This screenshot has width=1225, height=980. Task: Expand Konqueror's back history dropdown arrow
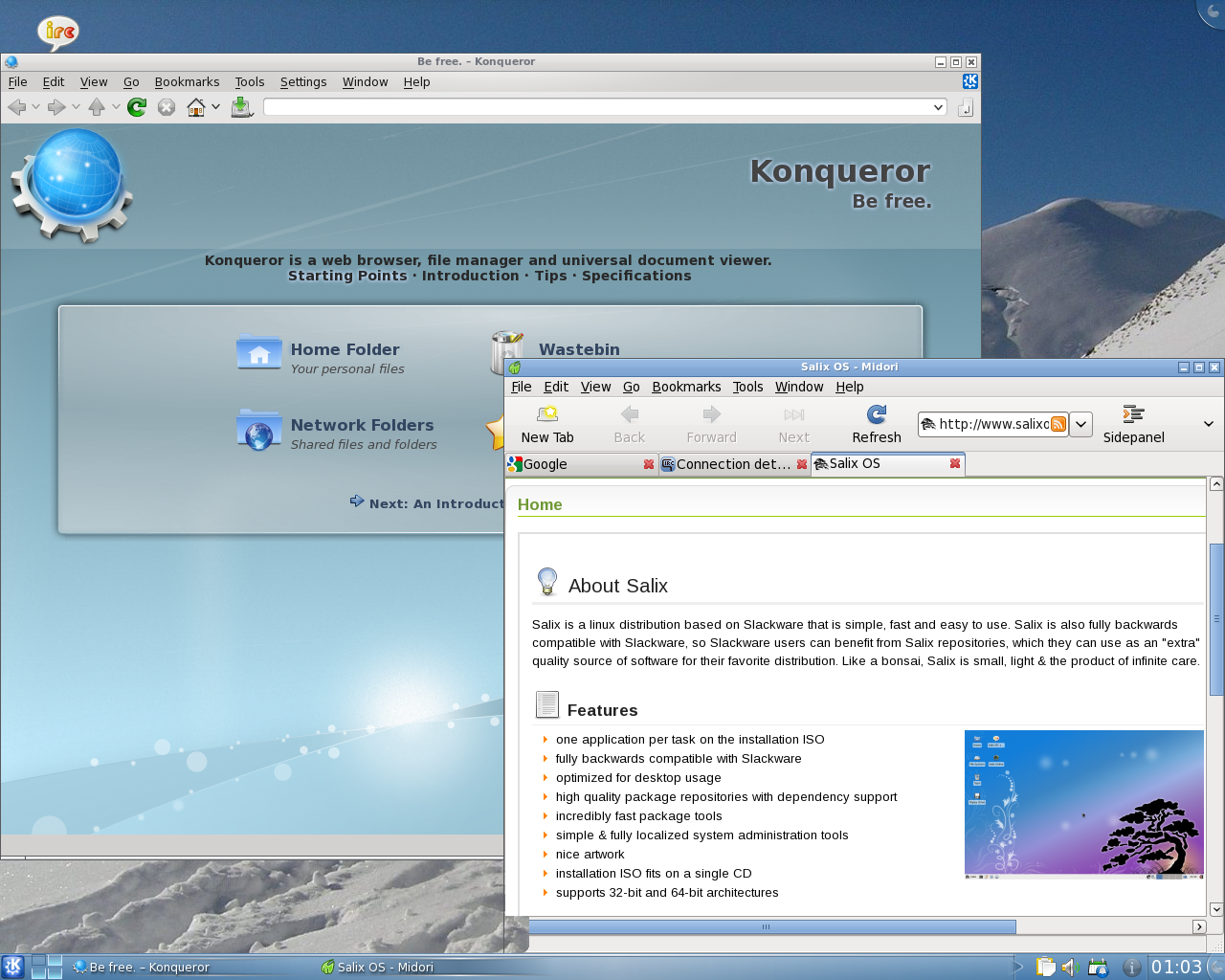coord(35,107)
